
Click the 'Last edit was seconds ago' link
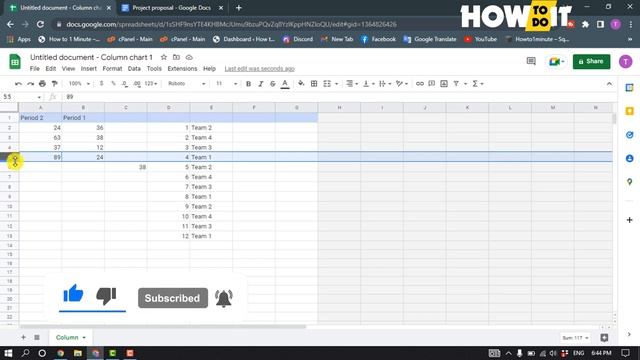[260, 69]
